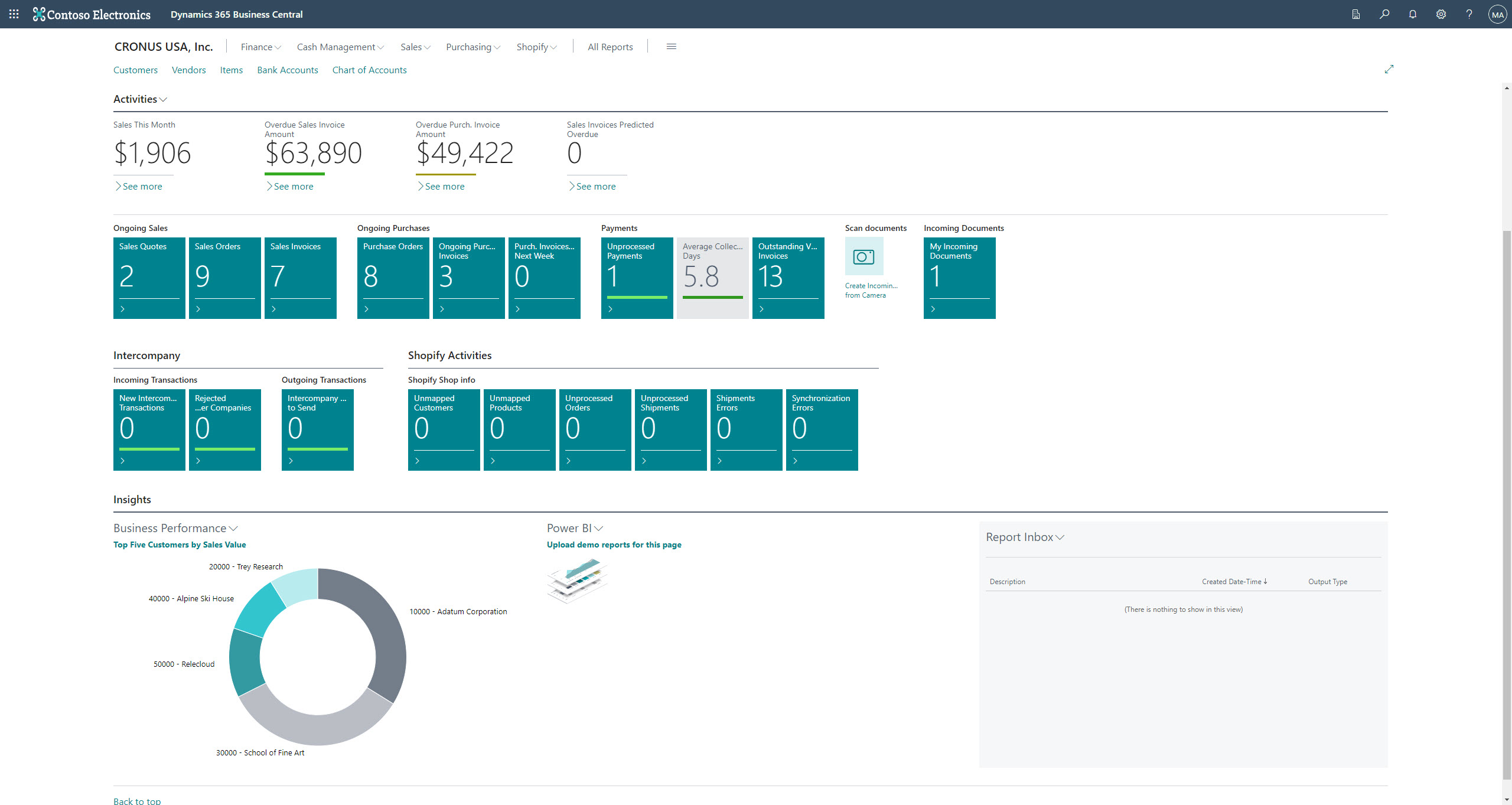1512x805 pixels.
Task: Open the settings gear icon
Action: click(x=1441, y=14)
